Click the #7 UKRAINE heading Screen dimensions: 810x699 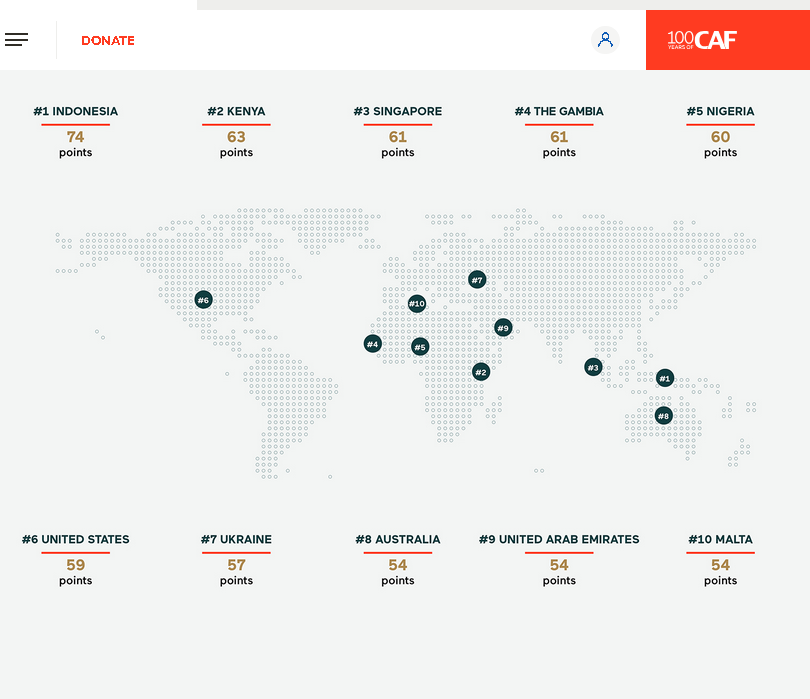pos(236,539)
